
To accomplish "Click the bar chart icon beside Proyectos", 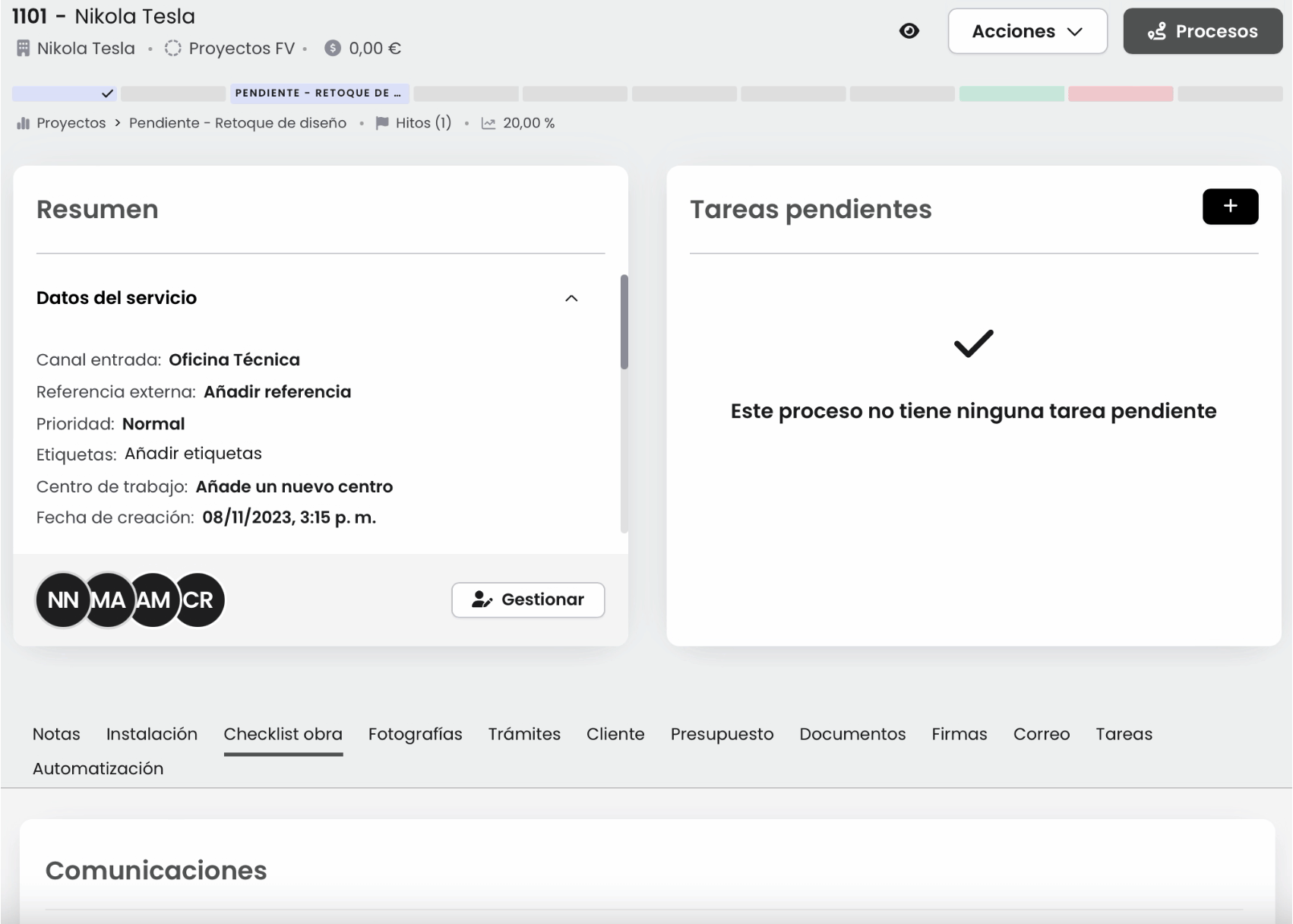I will point(23,123).
